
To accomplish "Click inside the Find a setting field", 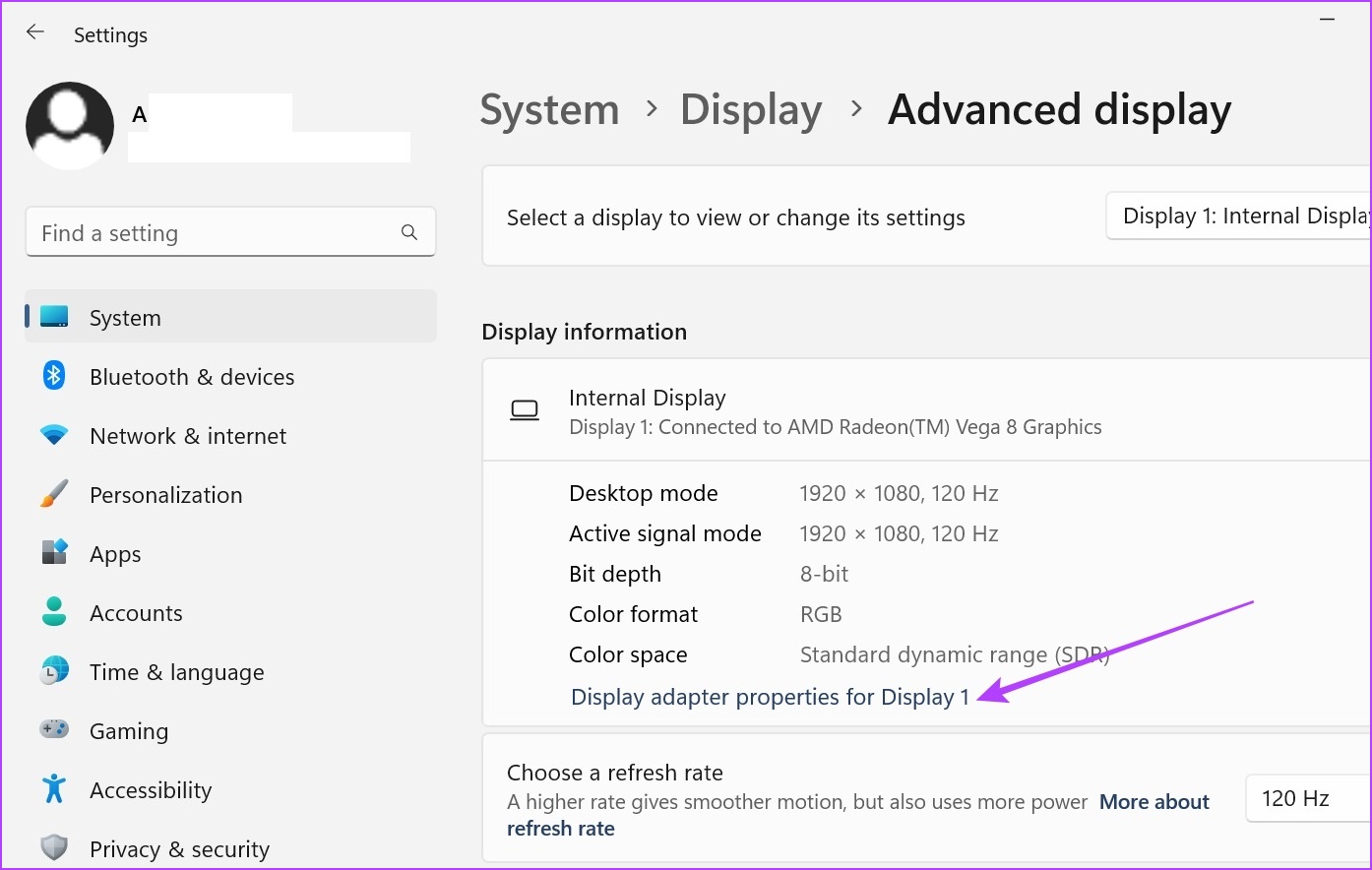I will [x=177, y=232].
